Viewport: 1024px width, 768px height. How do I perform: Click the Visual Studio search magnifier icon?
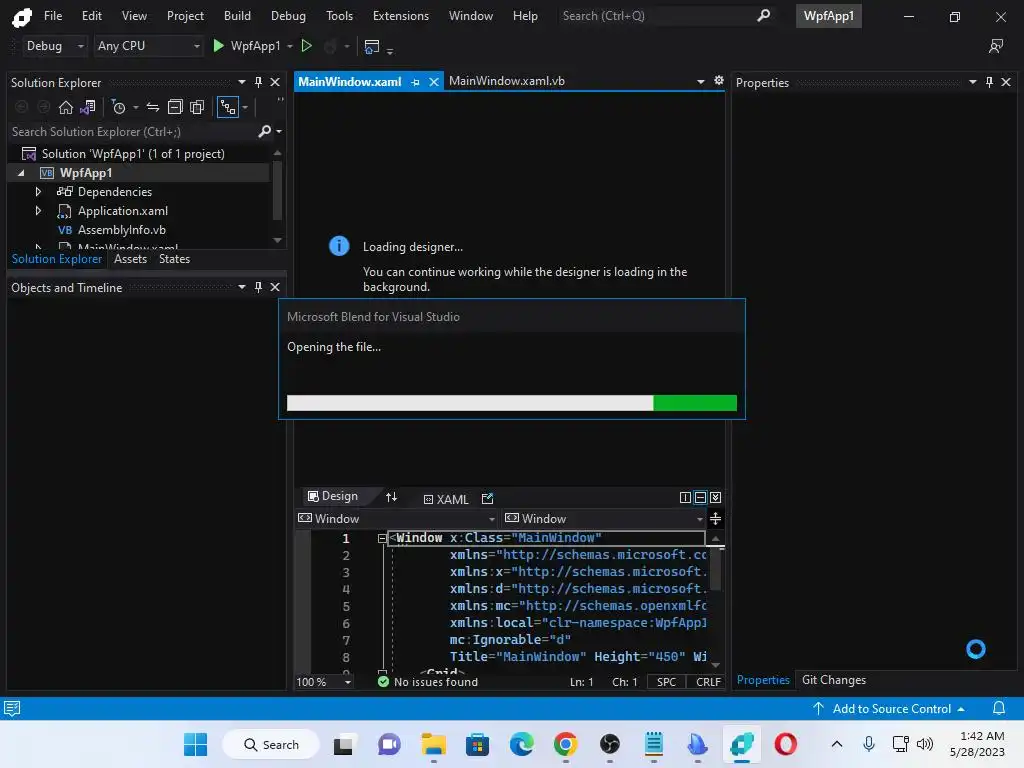coord(763,16)
